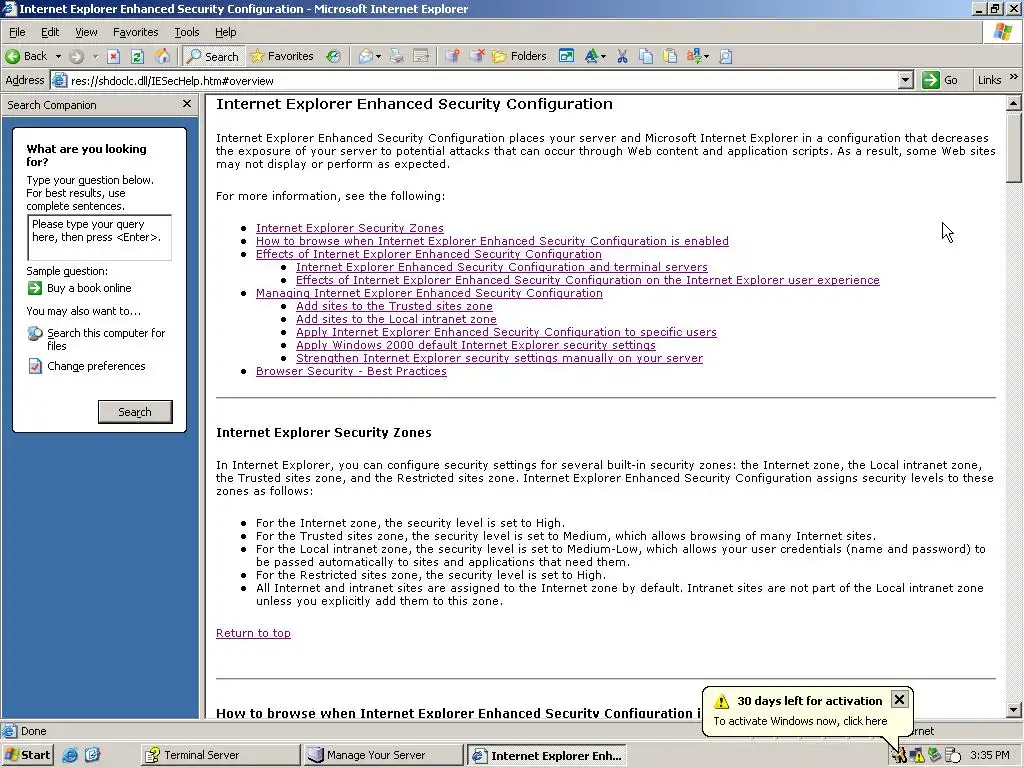Screen dimensions: 1024x768
Task: Open the Help menu
Action: click(225, 32)
